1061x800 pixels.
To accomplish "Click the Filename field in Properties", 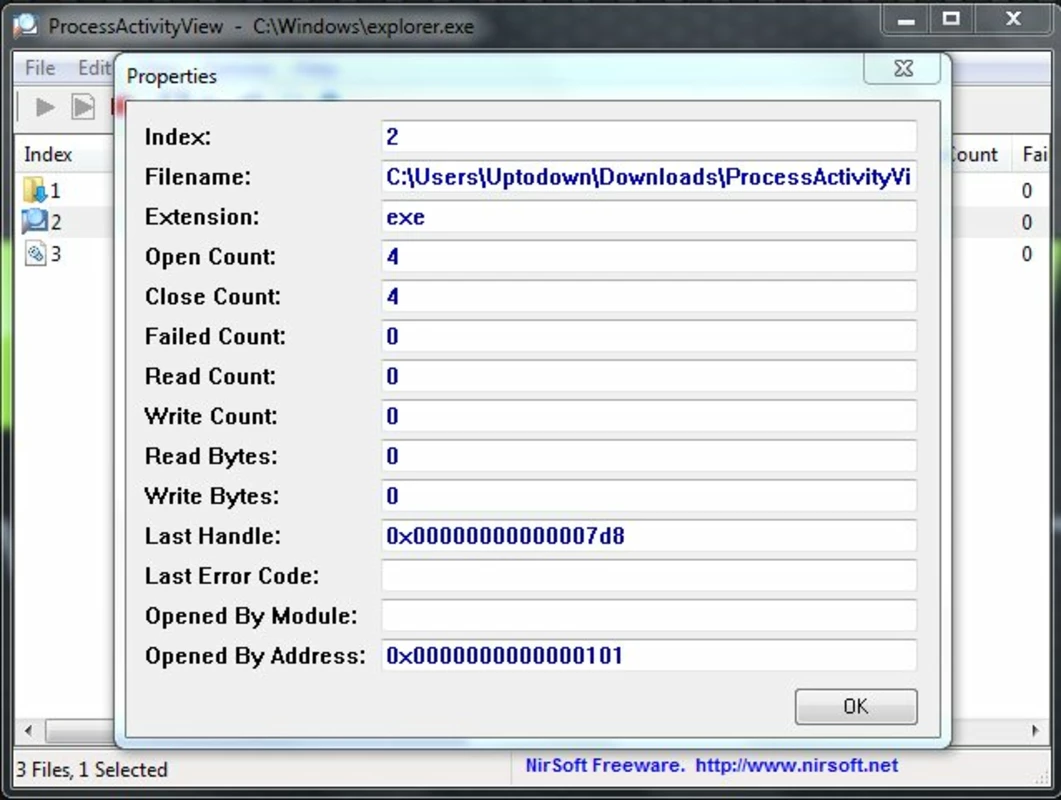I will [649, 177].
